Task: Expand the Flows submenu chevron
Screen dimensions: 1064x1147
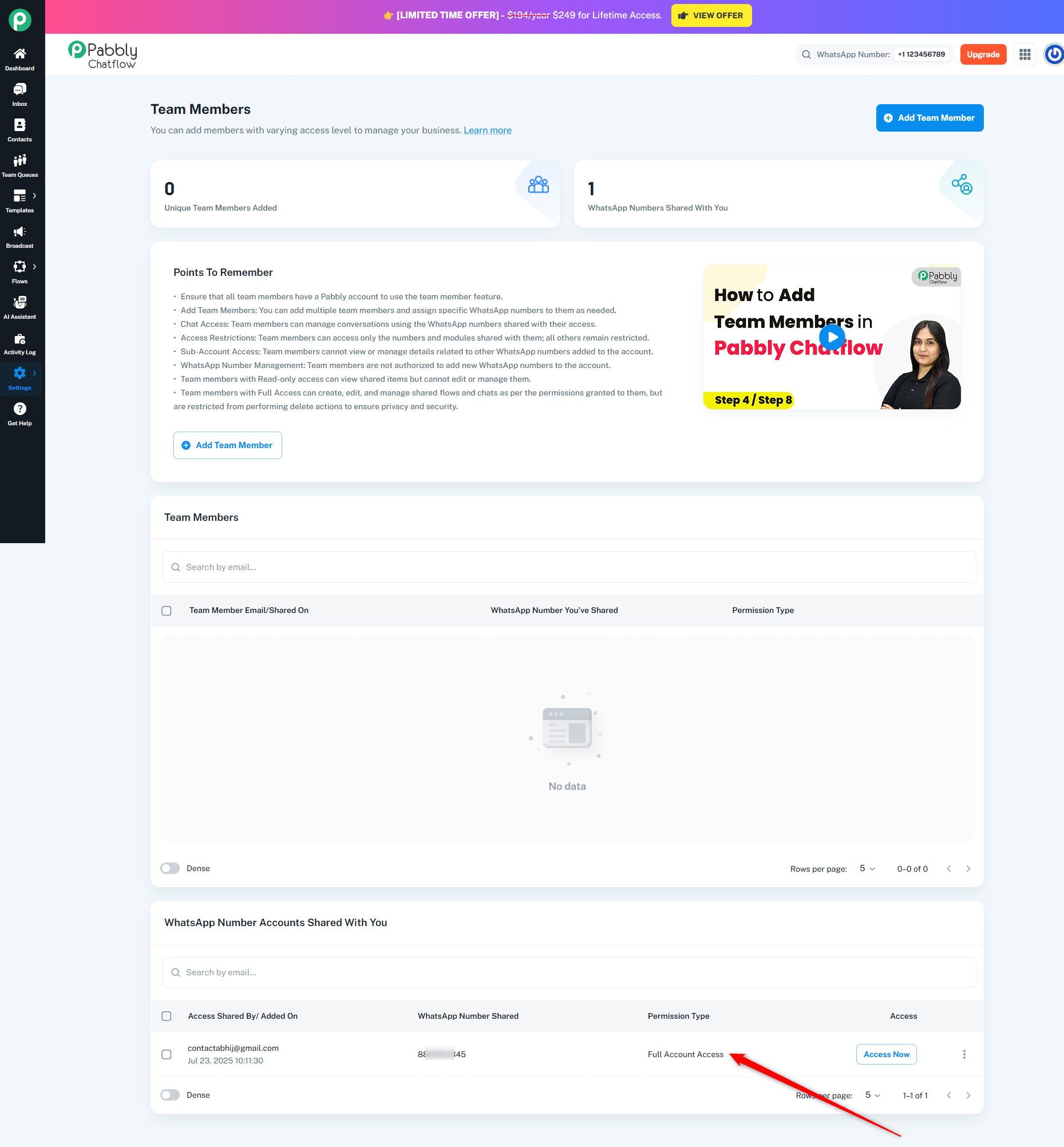Action: pyautogui.click(x=34, y=266)
